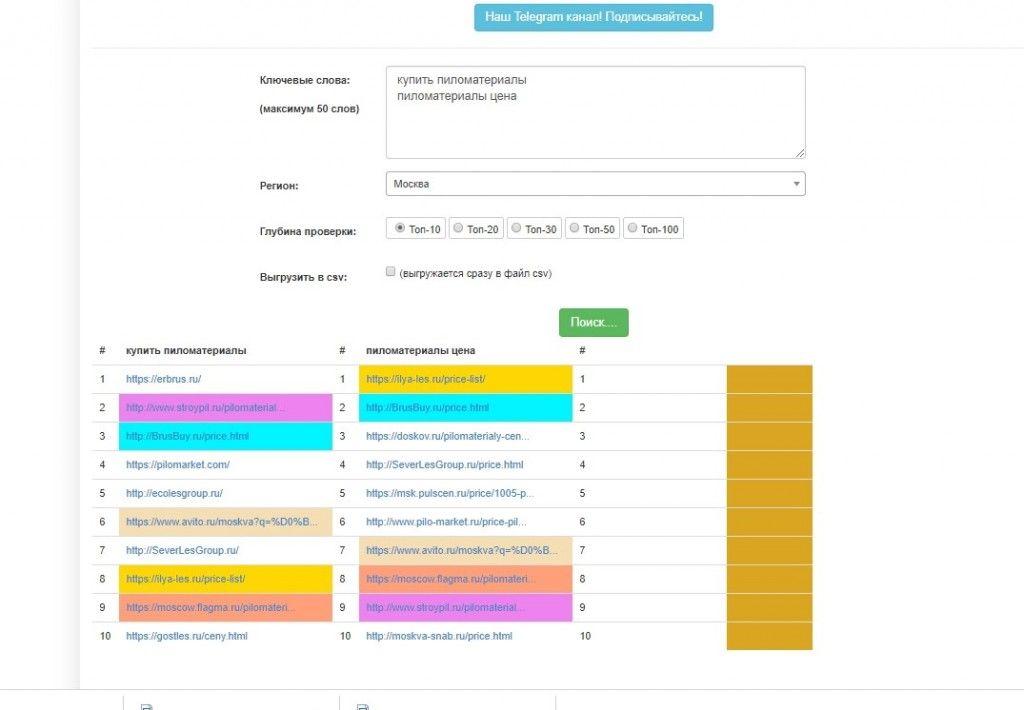Pick the Топ-100 depth option
1024x710 pixels.
632,228
